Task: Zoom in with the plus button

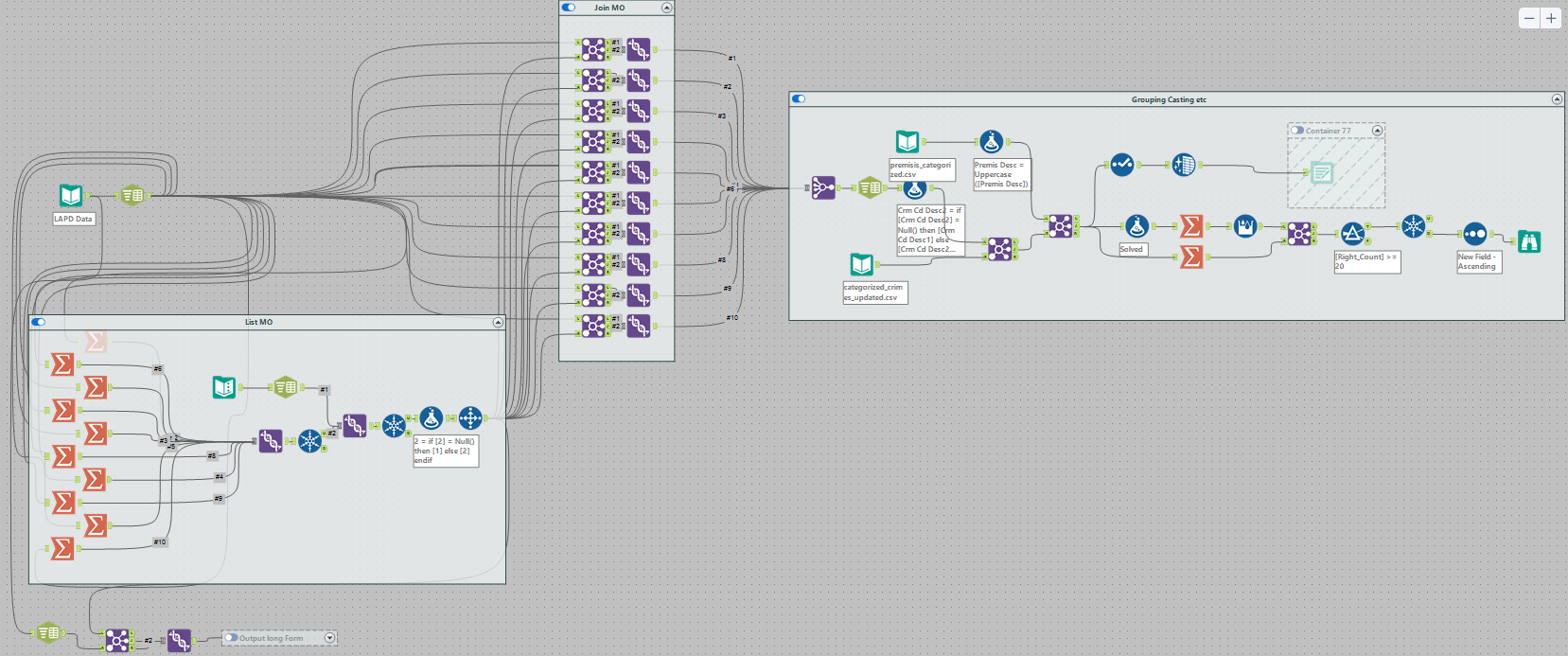Action: coord(1551,18)
